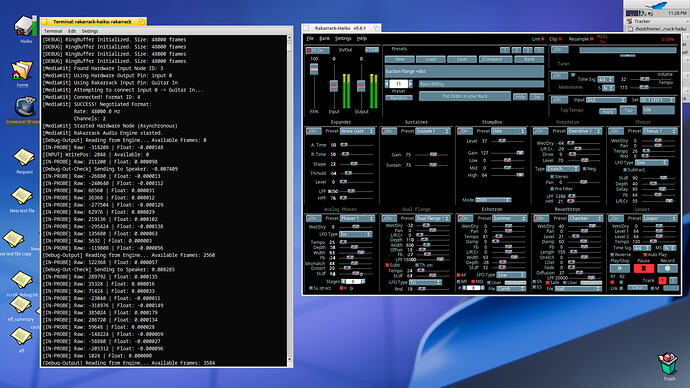Click the FX% slider handle
The image size is (690, 388).
tap(314, 69)
